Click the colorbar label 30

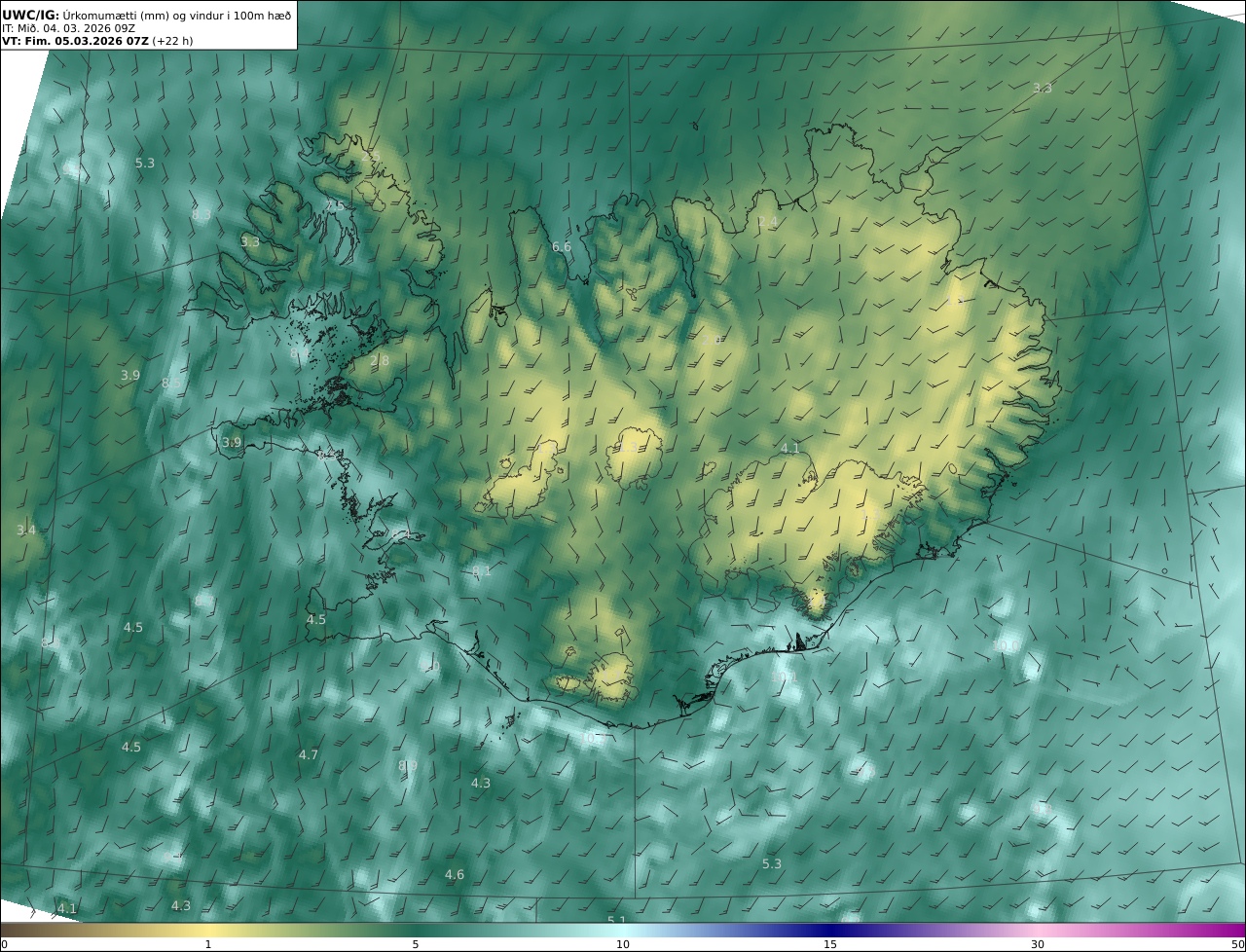[1038, 944]
